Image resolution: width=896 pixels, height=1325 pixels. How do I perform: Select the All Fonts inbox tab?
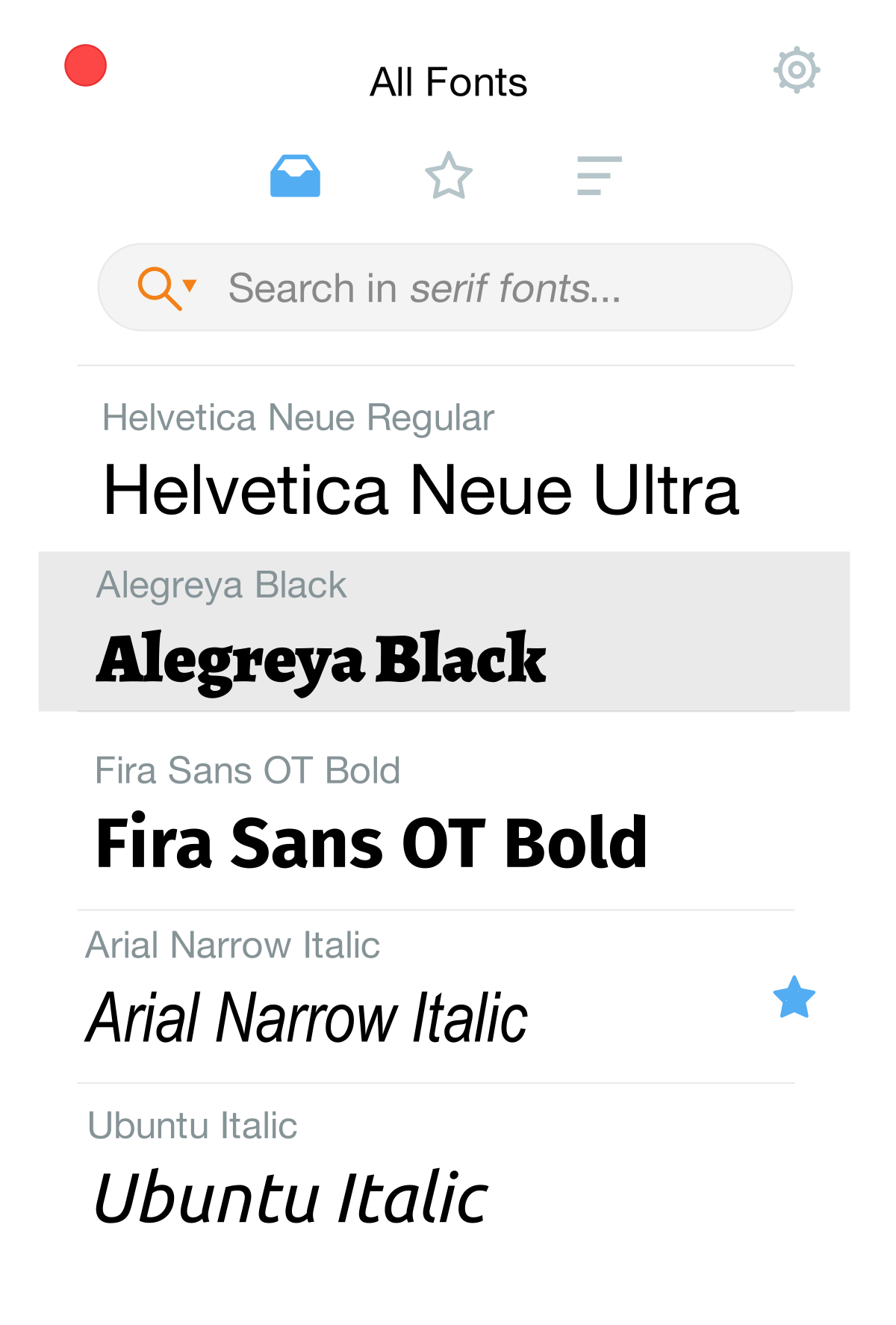[x=295, y=176]
